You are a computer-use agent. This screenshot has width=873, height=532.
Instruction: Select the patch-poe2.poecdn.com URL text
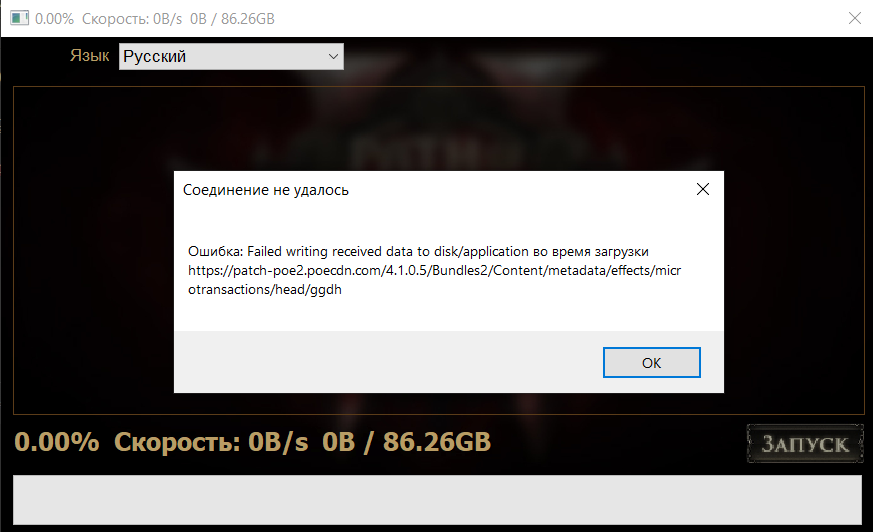coord(434,270)
